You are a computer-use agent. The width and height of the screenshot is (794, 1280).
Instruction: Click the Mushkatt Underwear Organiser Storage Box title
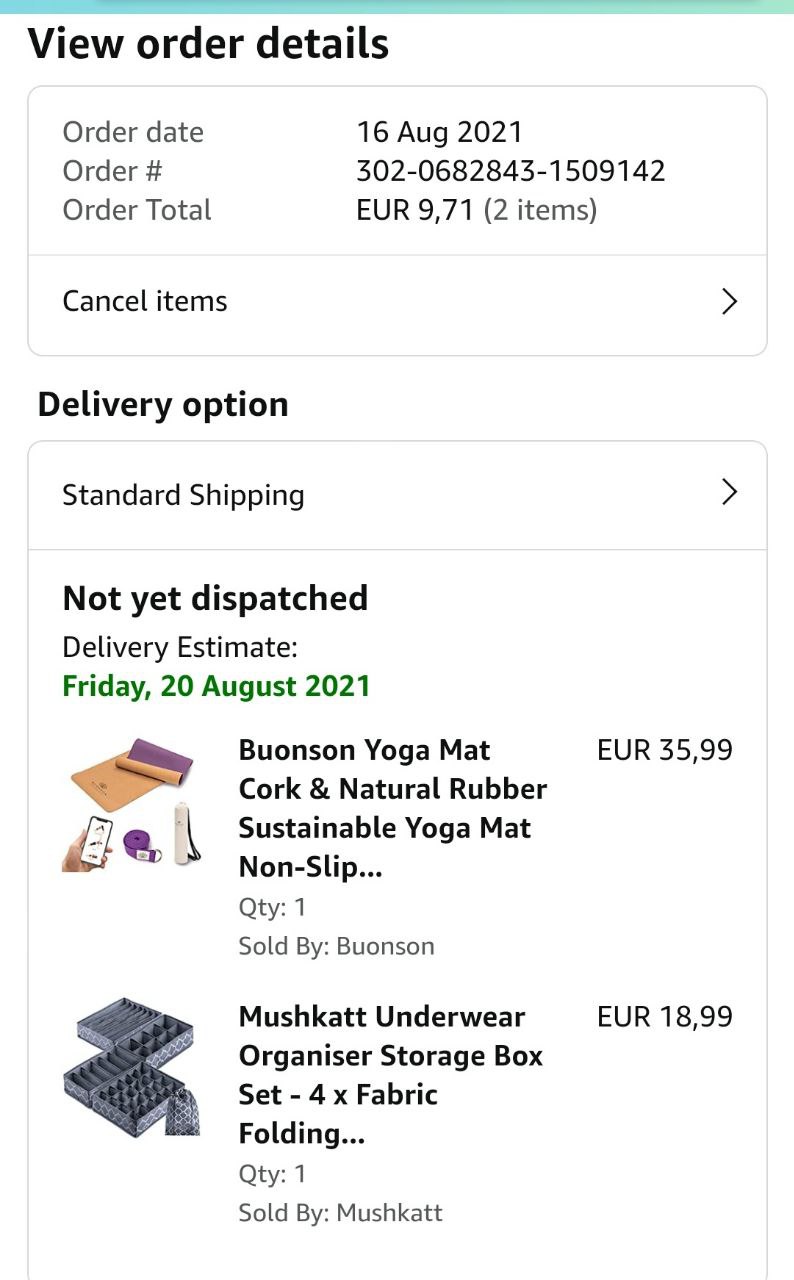coord(390,1074)
